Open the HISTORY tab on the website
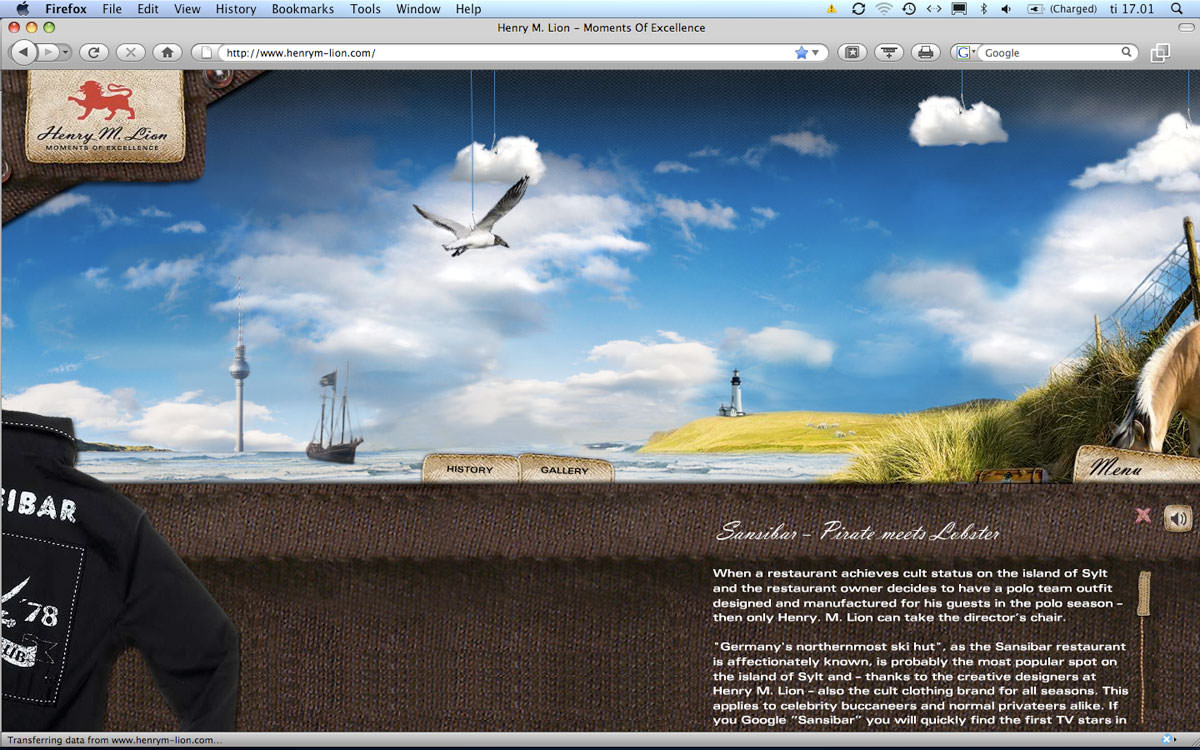 470,469
